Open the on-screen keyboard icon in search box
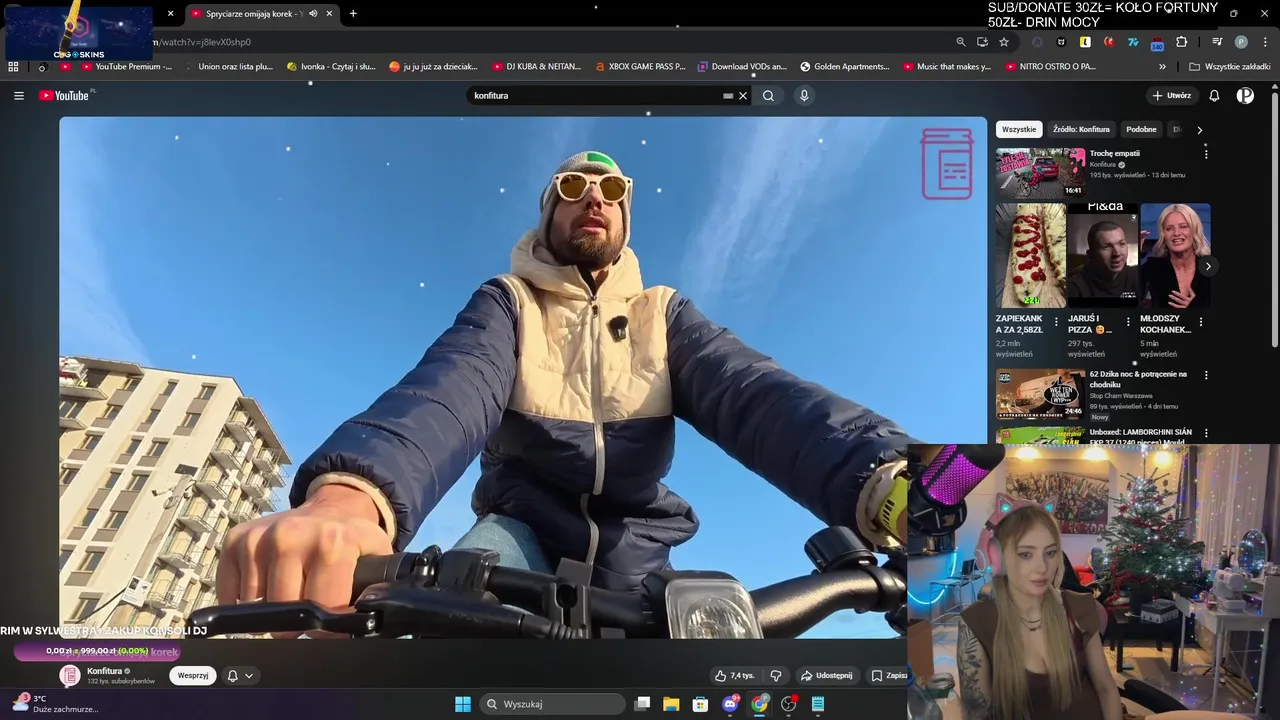1280x720 pixels. point(728,96)
